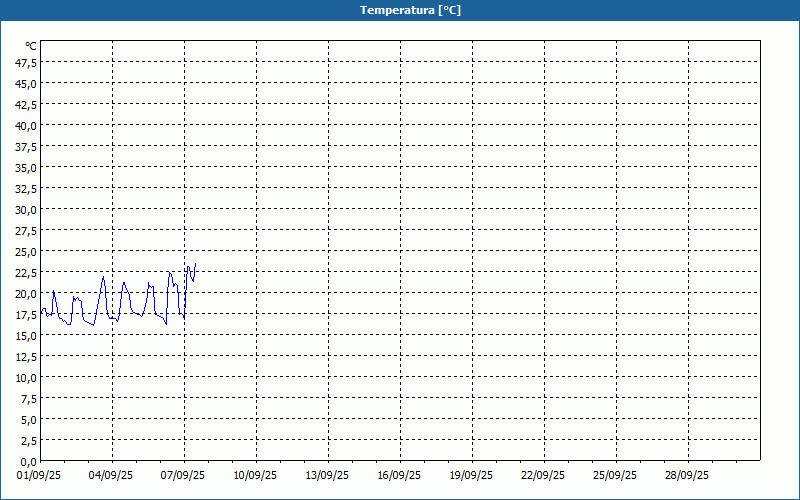800x500 pixels.
Task: Select the 10,0 y-axis label
Action: tap(27, 378)
